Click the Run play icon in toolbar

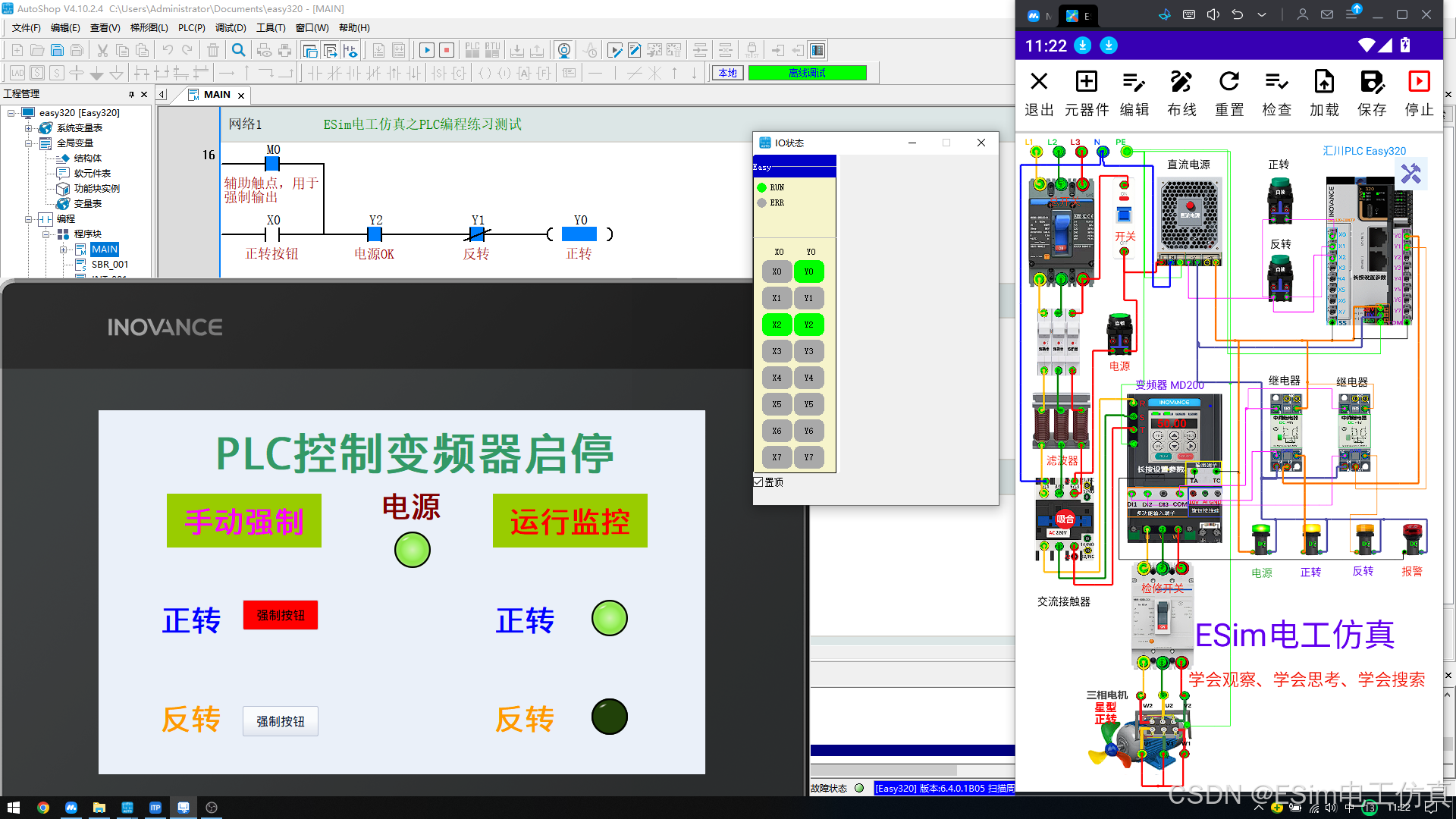[x=427, y=50]
